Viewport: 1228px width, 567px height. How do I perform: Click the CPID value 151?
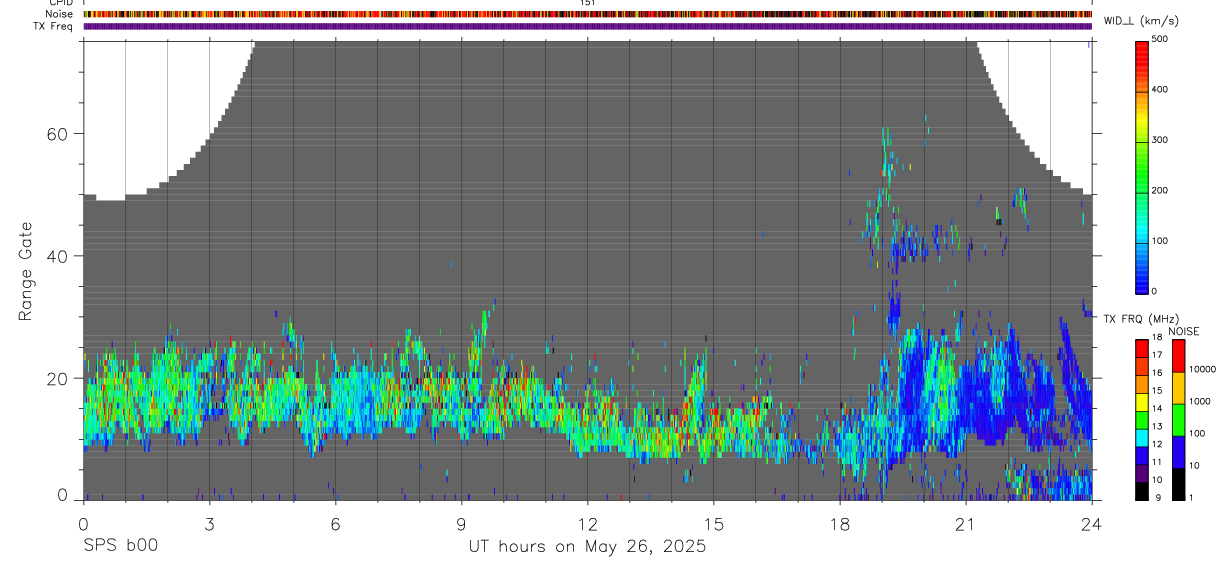pyautogui.click(x=588, y=3)
